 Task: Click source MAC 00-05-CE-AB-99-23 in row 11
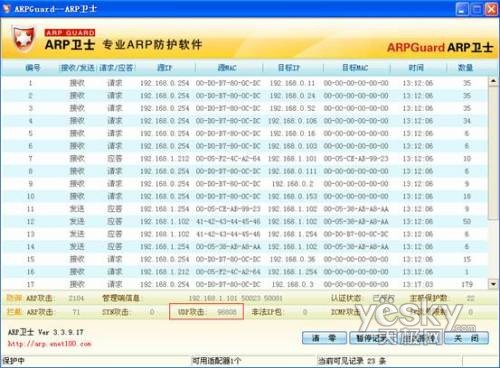click(228, 209)
